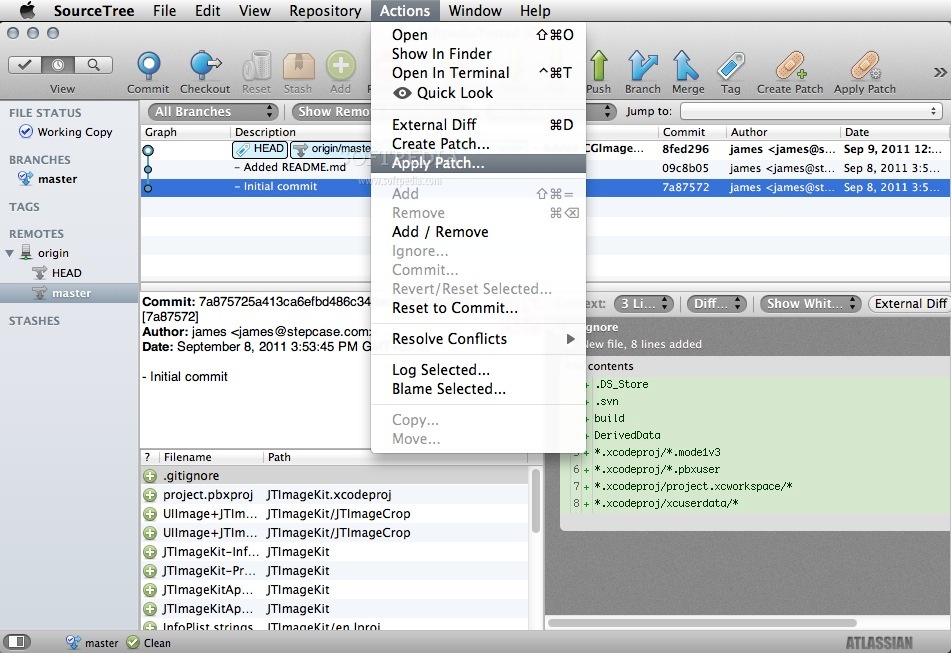Click added icon beside JTImageKit-Inf file

pyautogui.click(x=150, y=552)
